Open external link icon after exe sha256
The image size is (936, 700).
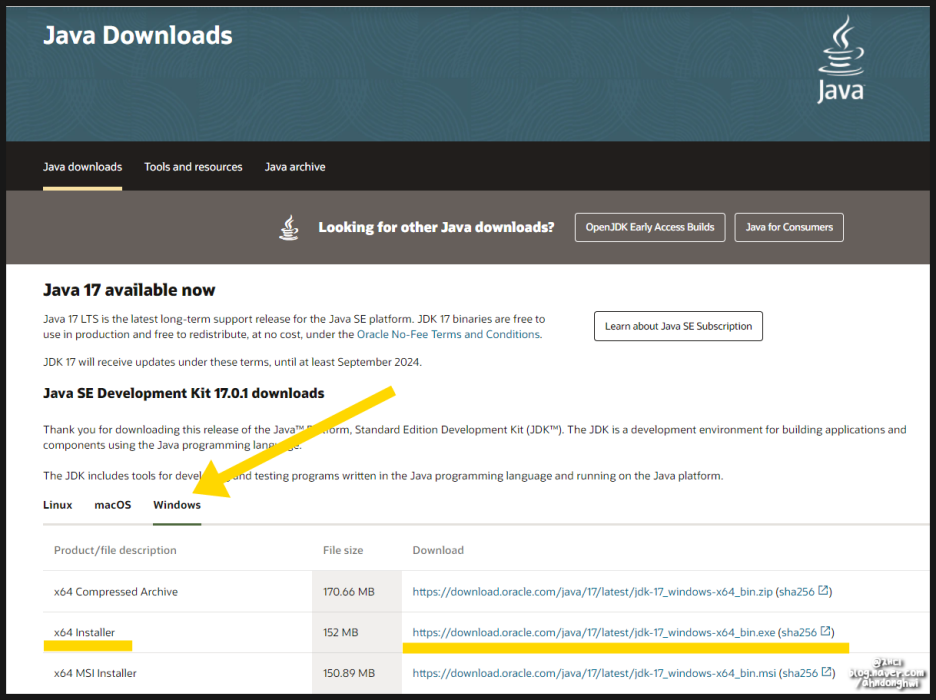pyautogui.click(x=826, y=631)
